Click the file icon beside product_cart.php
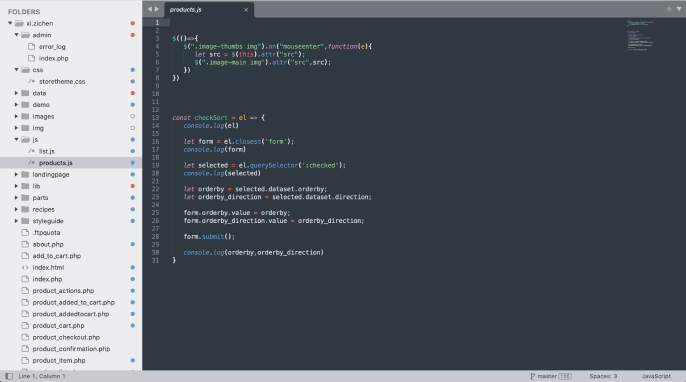 [25, 326]
